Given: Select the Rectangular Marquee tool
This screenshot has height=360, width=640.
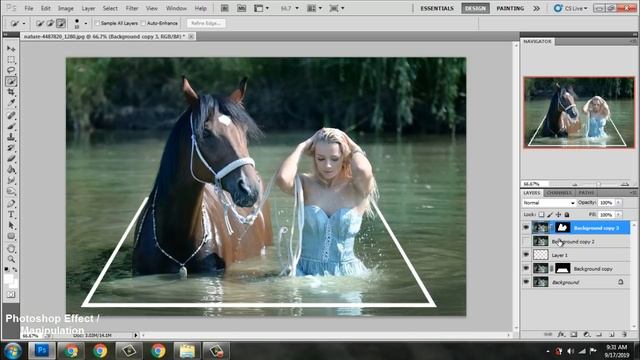Looking at the screenshot, I should tap(11, 60).
